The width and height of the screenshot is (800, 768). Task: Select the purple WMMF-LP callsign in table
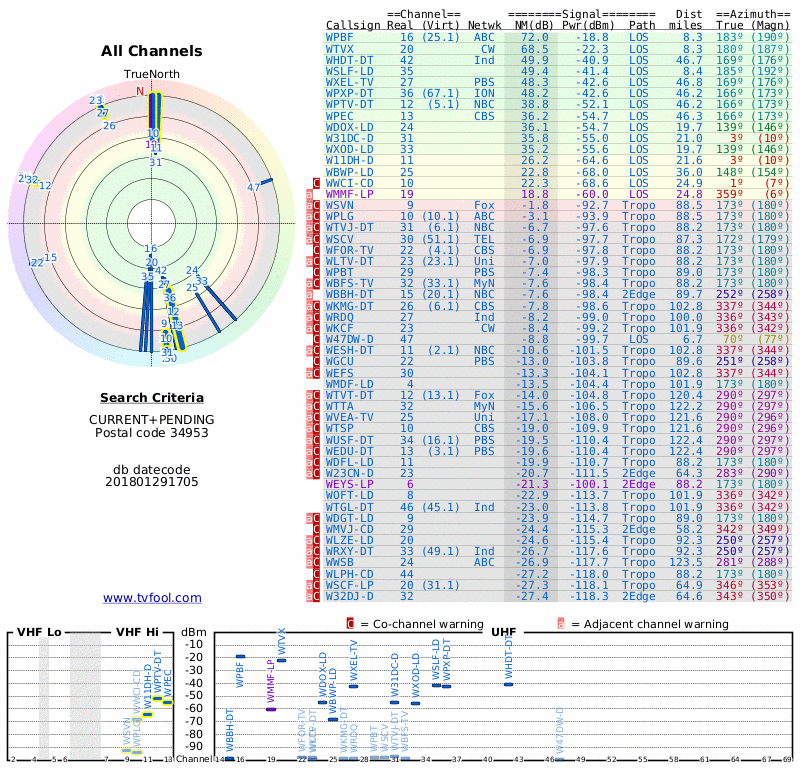pos(349,194)
